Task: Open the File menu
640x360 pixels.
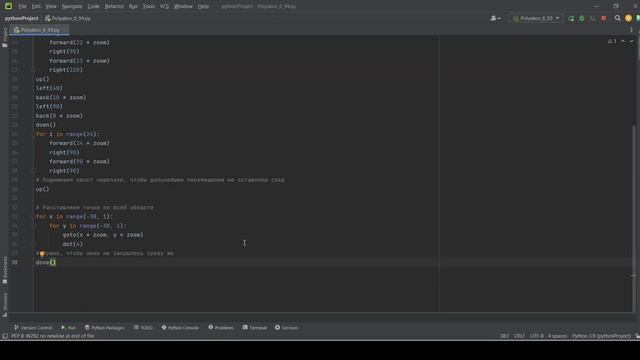Action: 22,6
